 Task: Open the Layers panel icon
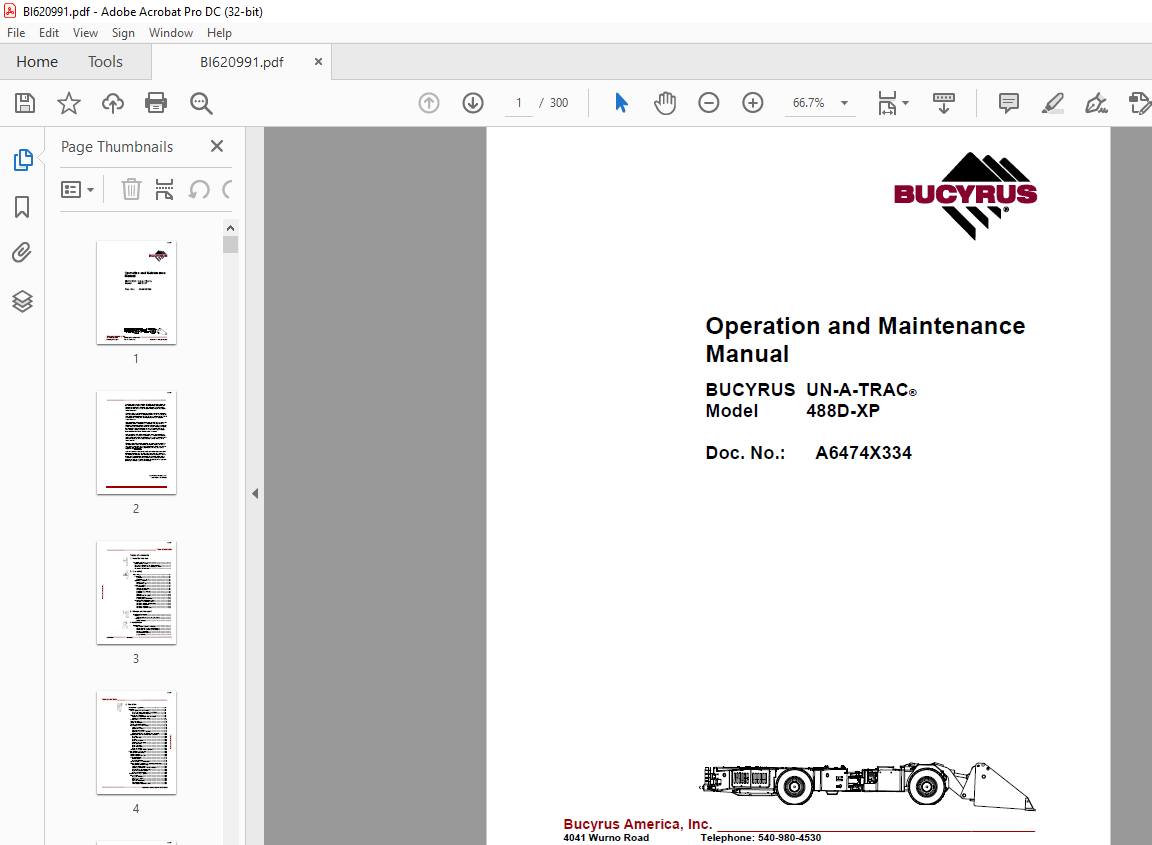[x=22, y=301]
